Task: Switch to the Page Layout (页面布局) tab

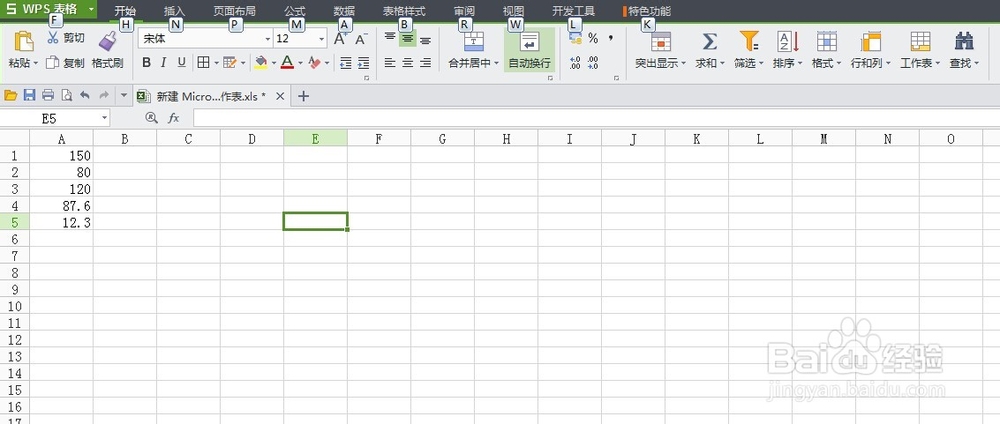Action: tap(234, 11)
